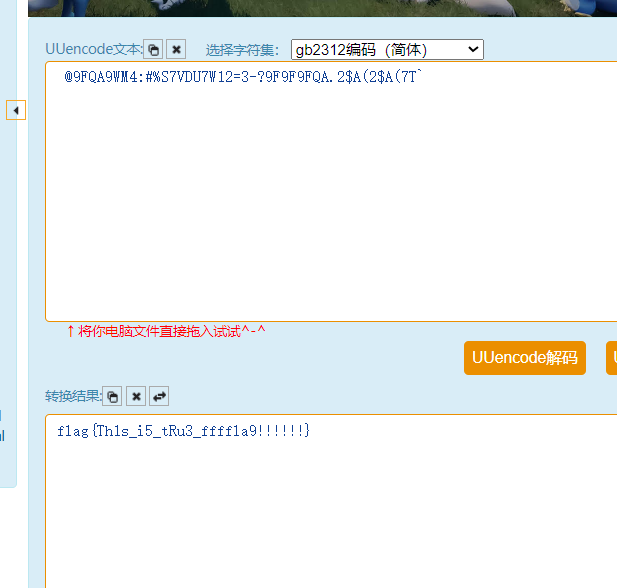Click the red drag-file hint text
The image size is (617, 588).
click(166, 331)
